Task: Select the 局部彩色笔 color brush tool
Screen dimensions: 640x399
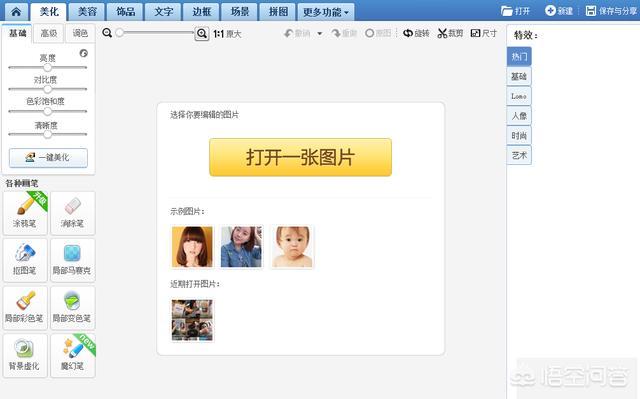Action: (x=25, y=308)
